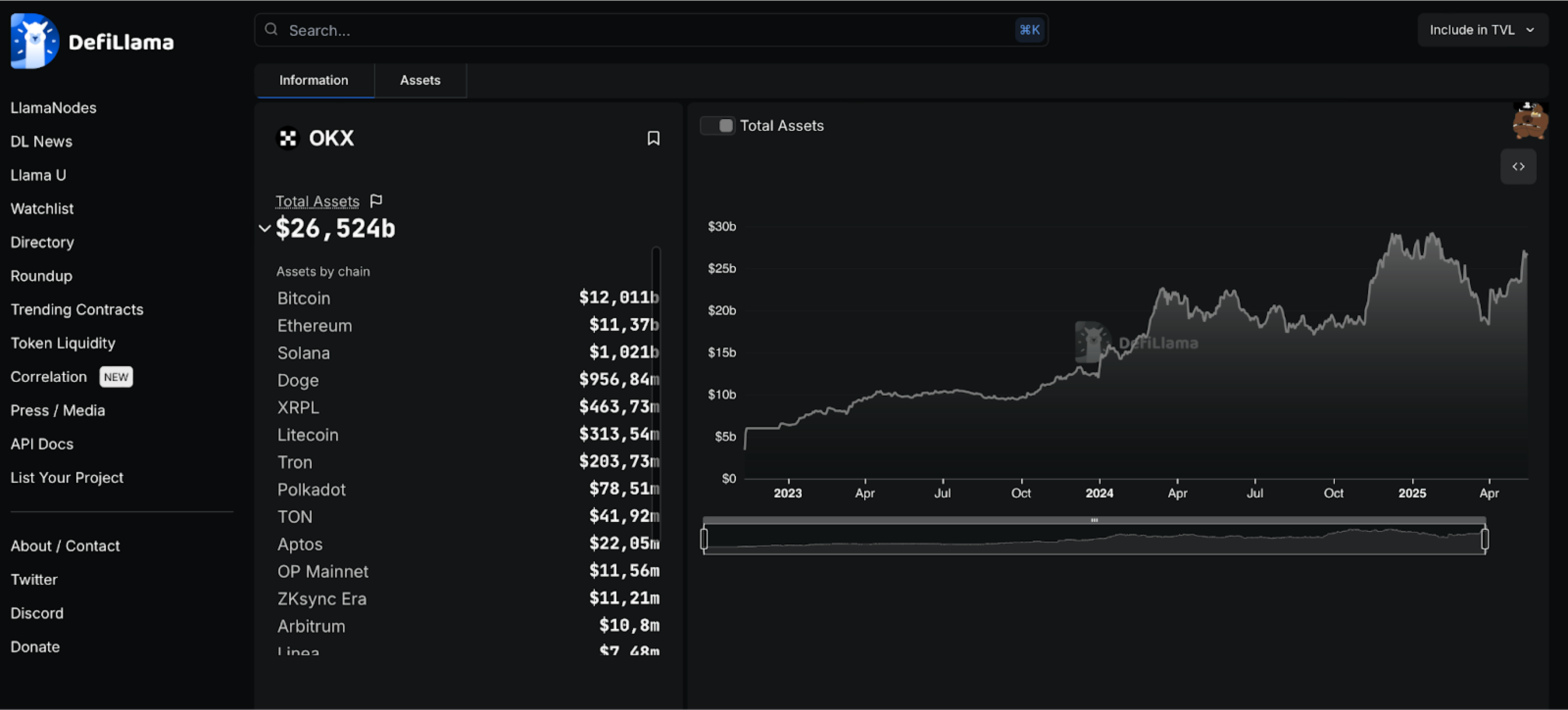
Task: Click the $30b label on chart axis
Action: click(722, 226)
